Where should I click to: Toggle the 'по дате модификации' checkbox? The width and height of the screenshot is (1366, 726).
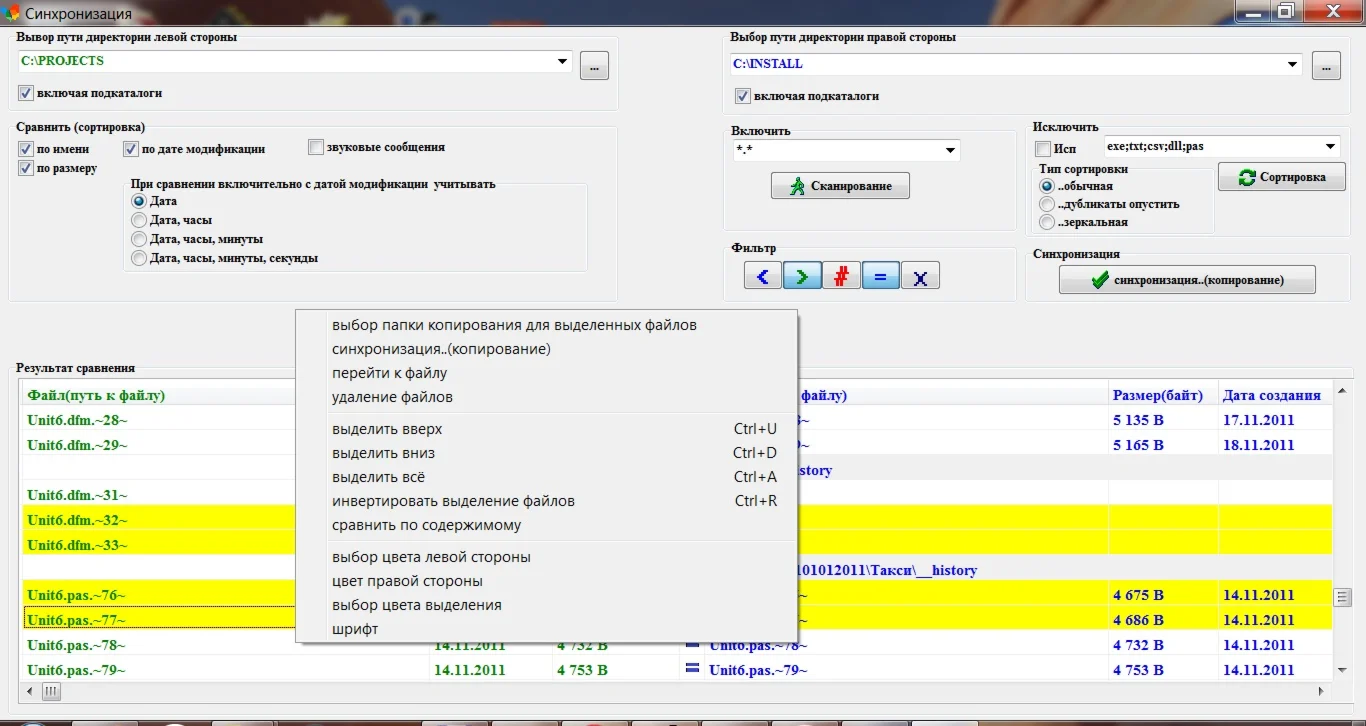tap(131, 149)
